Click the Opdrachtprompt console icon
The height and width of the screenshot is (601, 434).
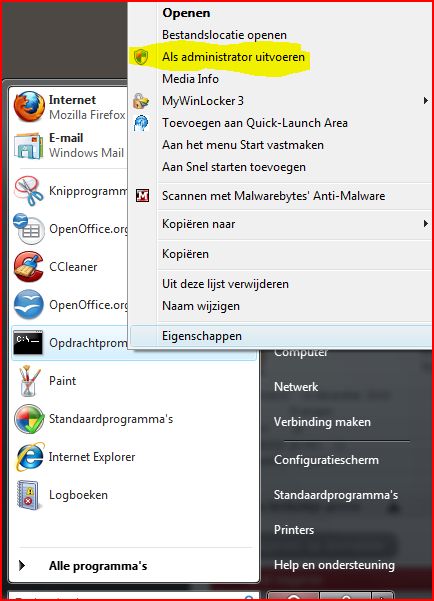coord(28,342)
